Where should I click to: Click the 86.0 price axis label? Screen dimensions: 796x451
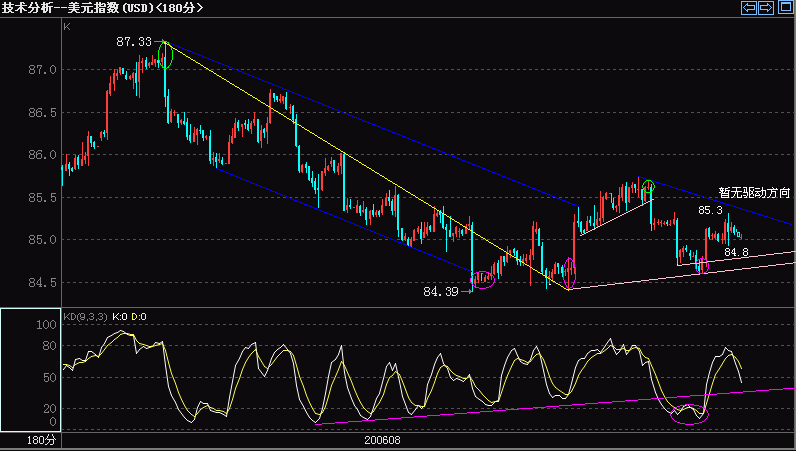click(x=43, y=155)
